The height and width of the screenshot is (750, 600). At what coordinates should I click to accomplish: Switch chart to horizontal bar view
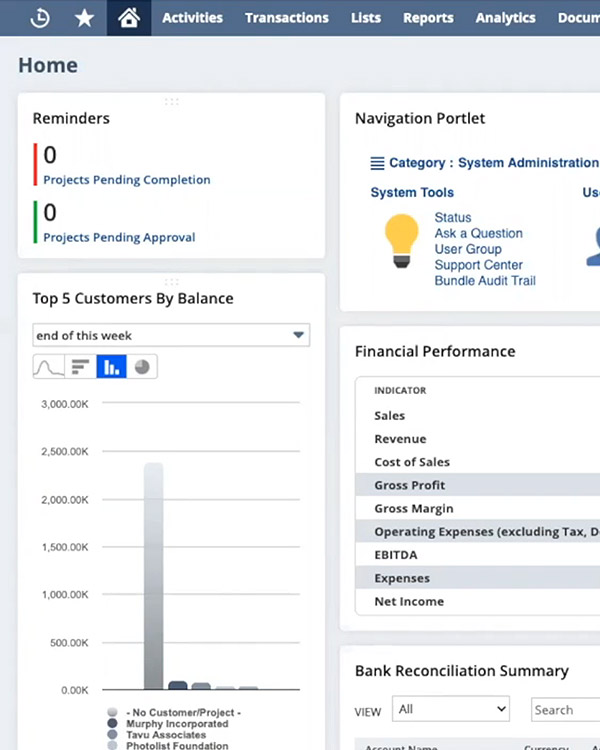click(80, 367)
